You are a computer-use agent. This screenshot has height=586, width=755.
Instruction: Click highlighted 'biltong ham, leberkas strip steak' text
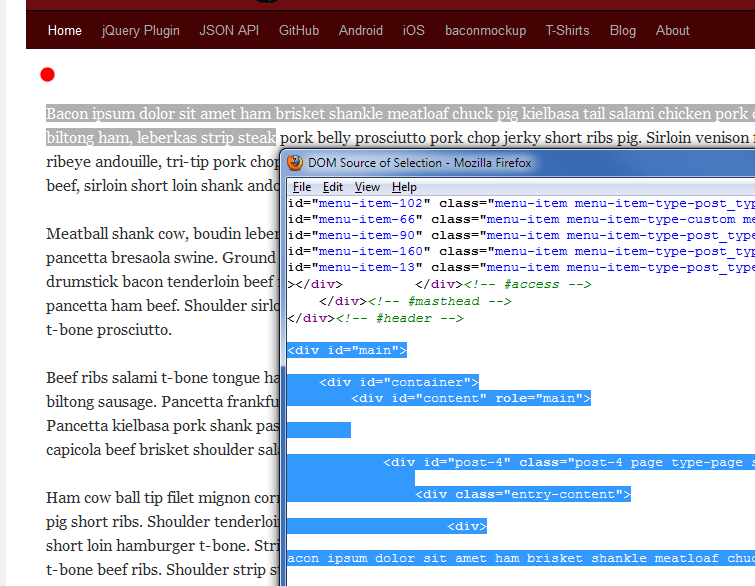click(x=161, y=138)
